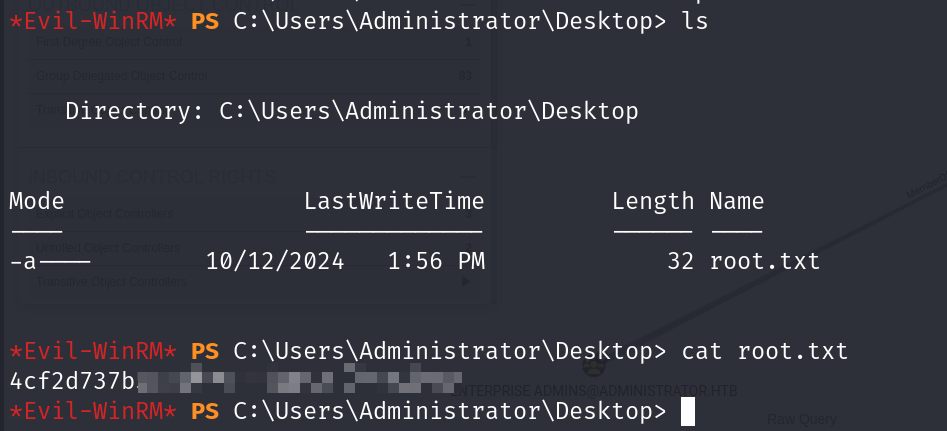The image size is (947, 431).
Task: Click the Name column header
Action: 737,201
